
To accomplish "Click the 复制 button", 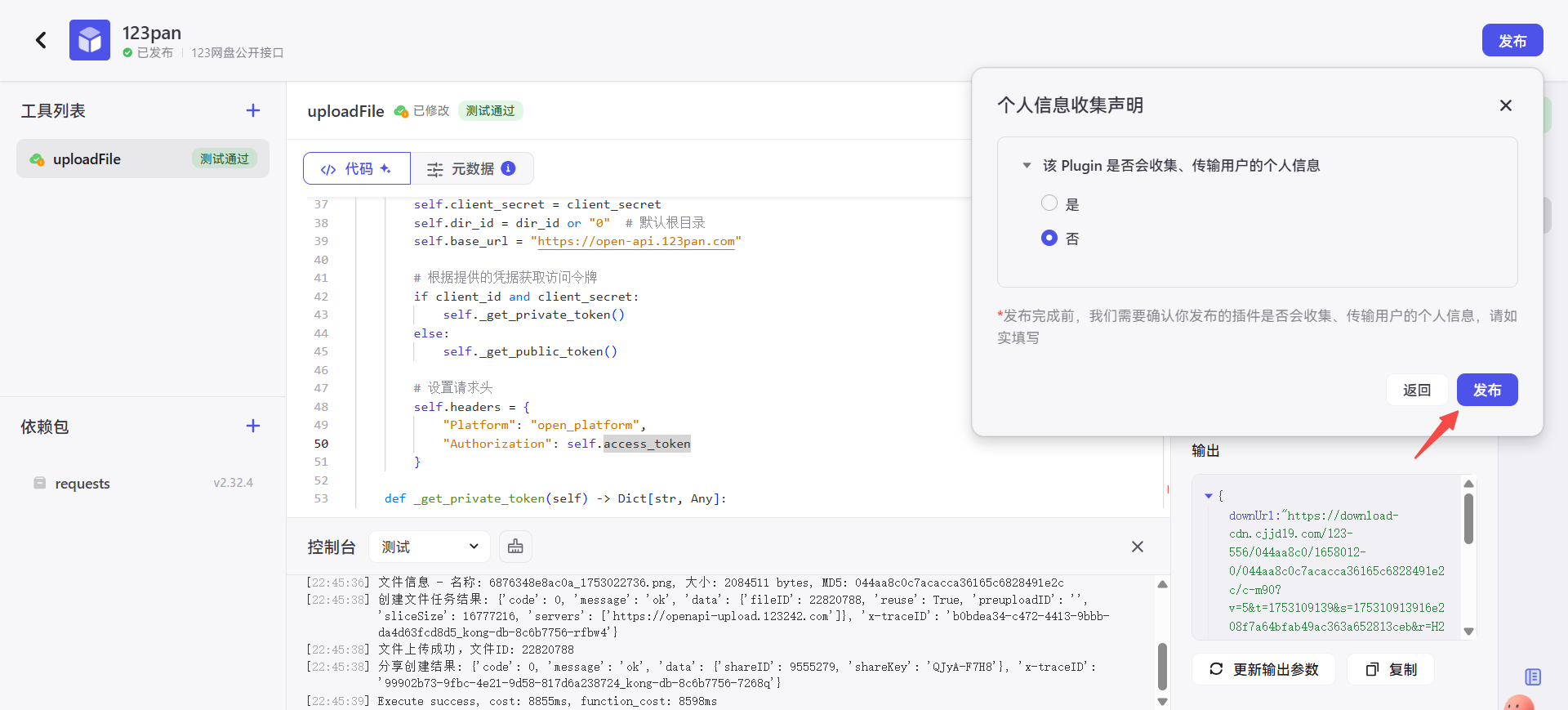I will 1391,669.
